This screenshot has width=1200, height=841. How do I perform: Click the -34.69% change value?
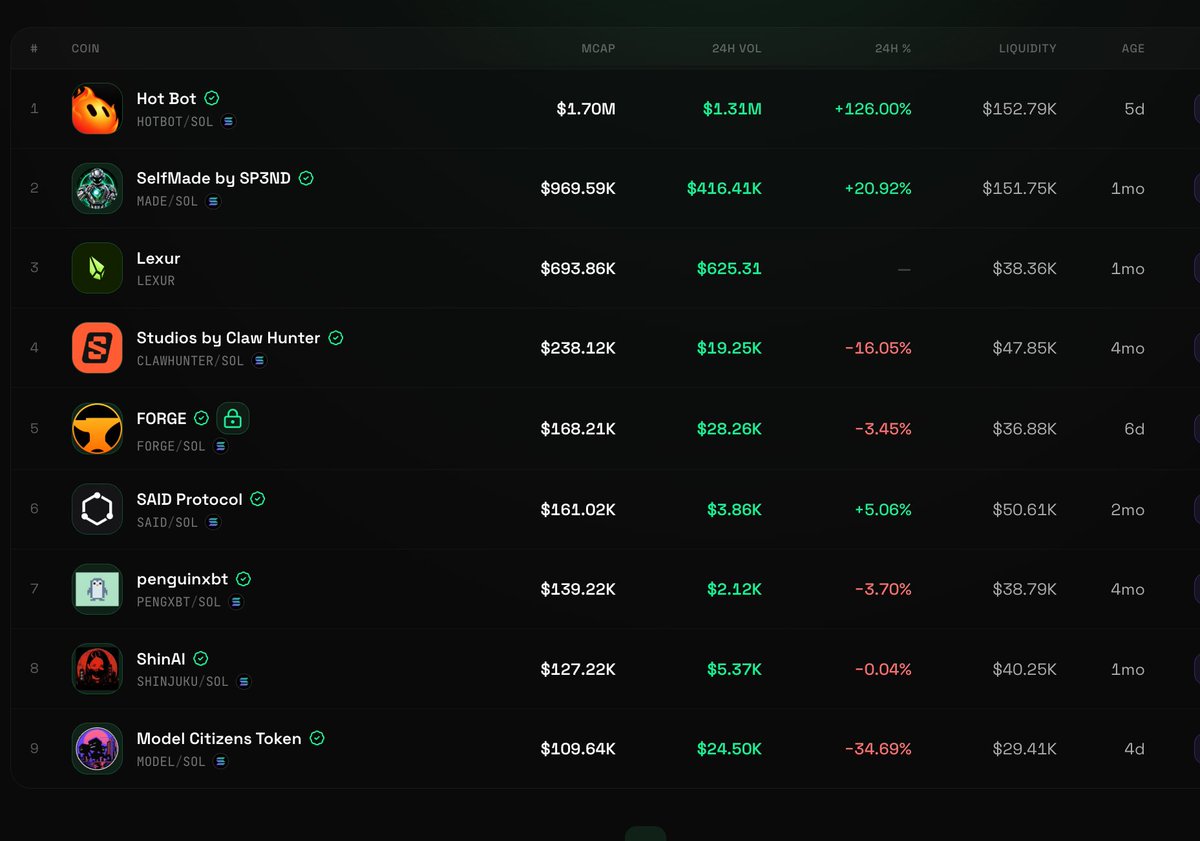click(x=878, y=748)
